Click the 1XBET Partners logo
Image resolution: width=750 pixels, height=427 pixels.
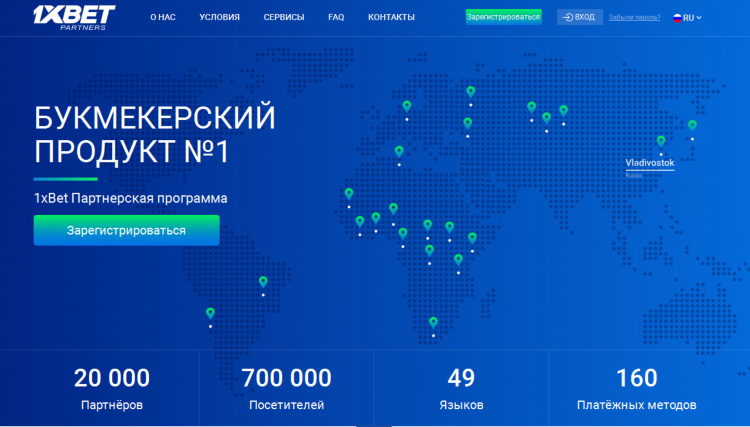tap(74, 18)
